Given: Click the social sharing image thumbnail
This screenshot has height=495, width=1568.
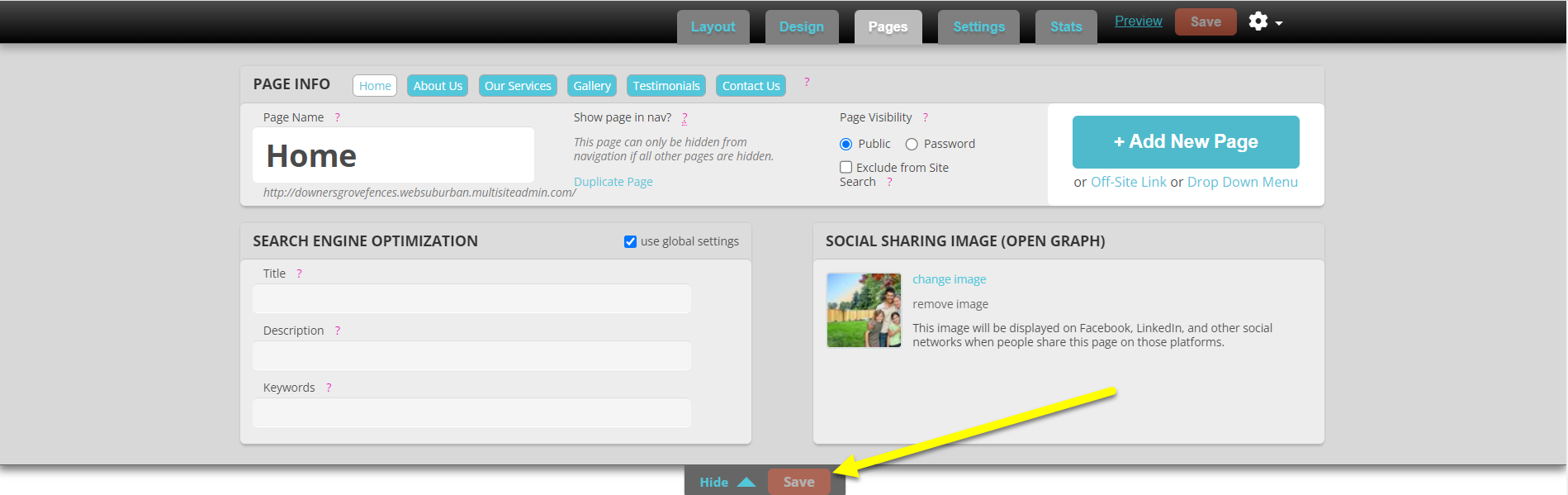Looking at the screenshot, I should (x=864, y=310).
